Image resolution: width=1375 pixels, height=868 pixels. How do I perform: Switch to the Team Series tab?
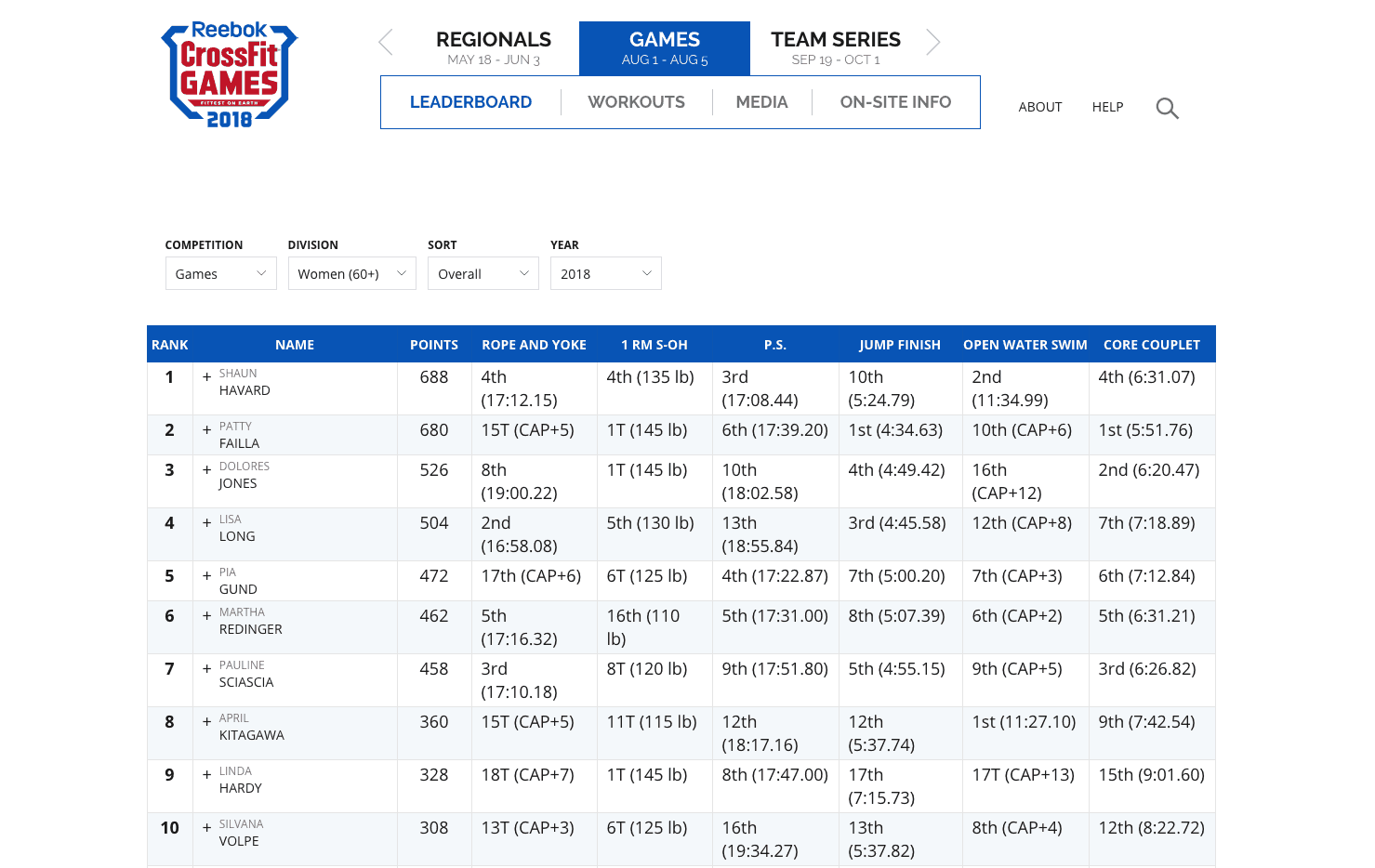tap(835, 47)
